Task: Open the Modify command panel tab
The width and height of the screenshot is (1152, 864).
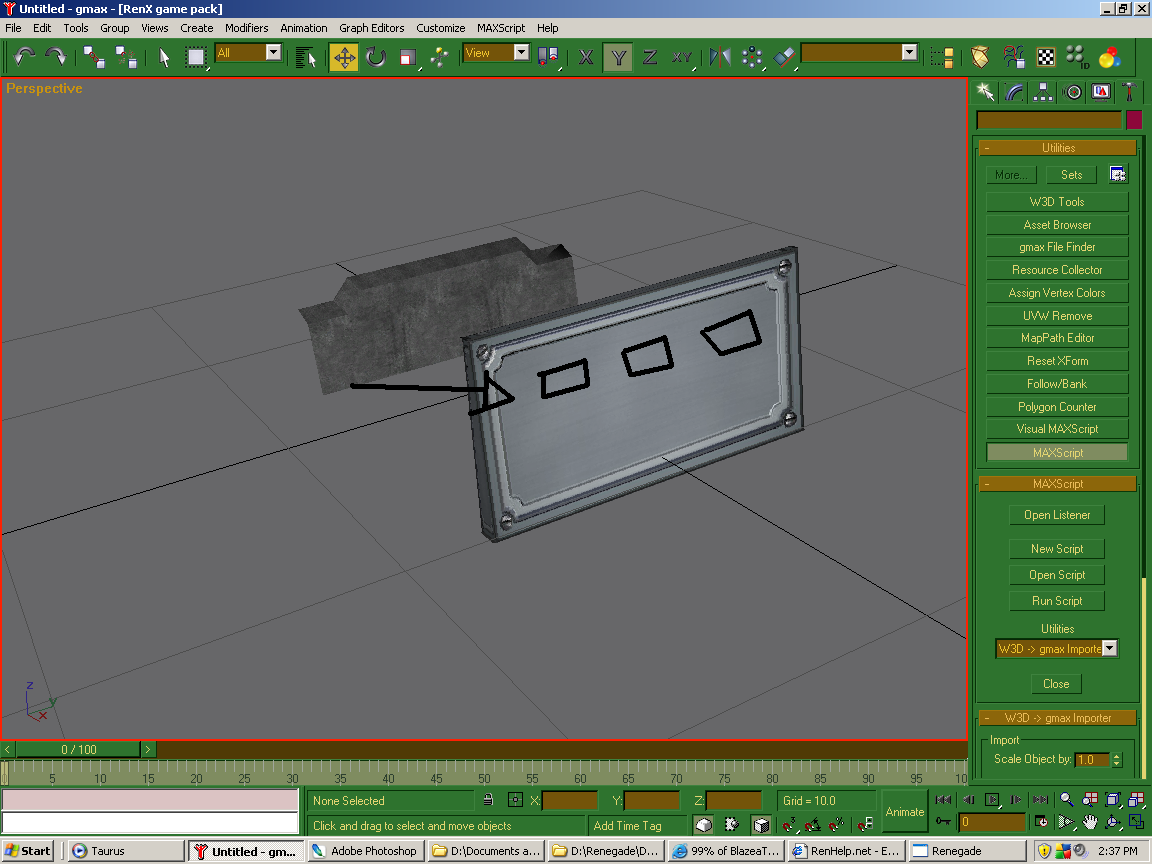Action: click(1014, 92)
